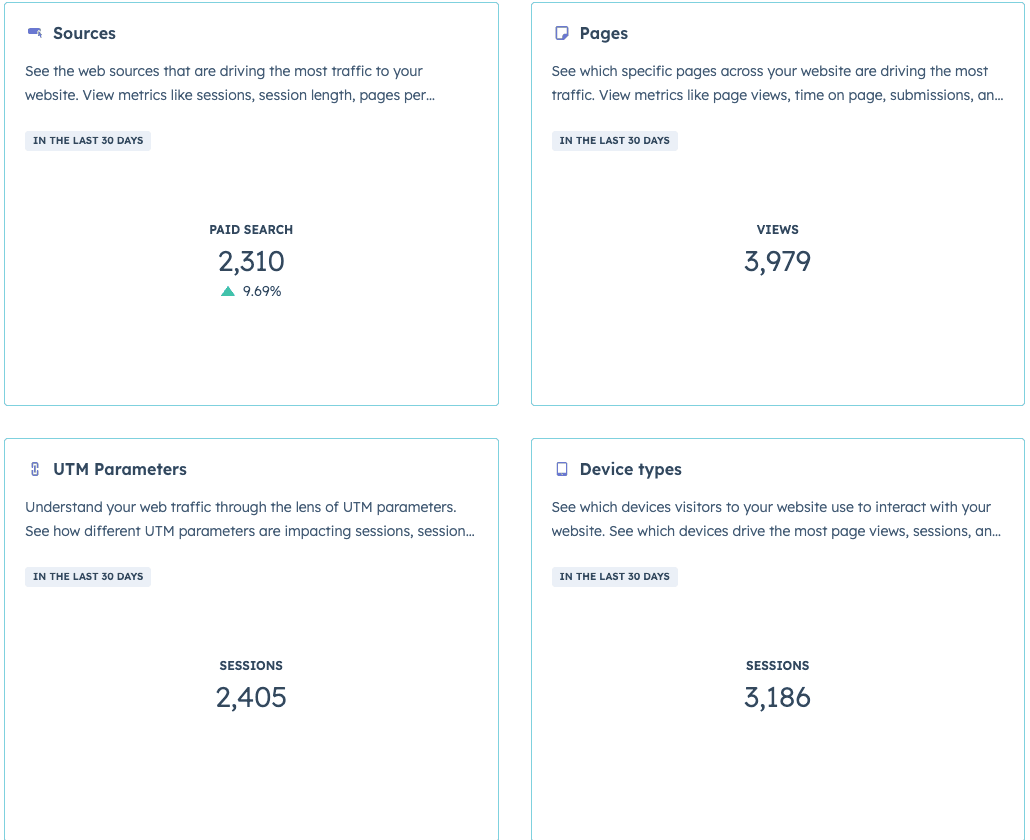Click the green upward trend triangle
The height and width of the screenshot is (840, 1030).
[228, 291]
